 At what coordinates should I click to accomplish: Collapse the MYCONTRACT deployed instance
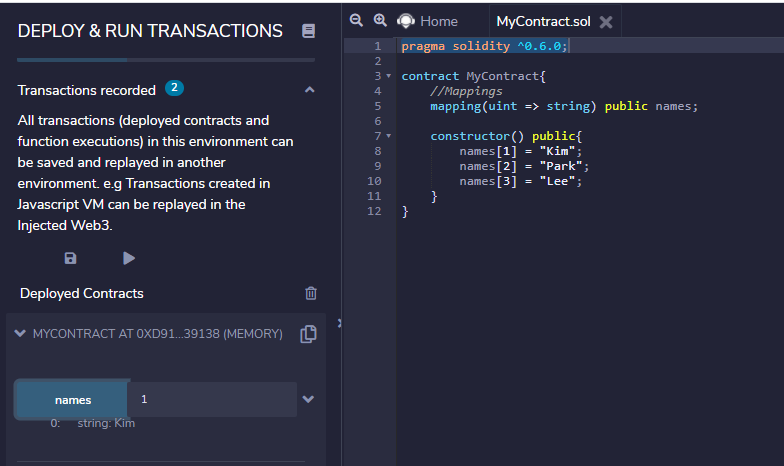point(20,333)
